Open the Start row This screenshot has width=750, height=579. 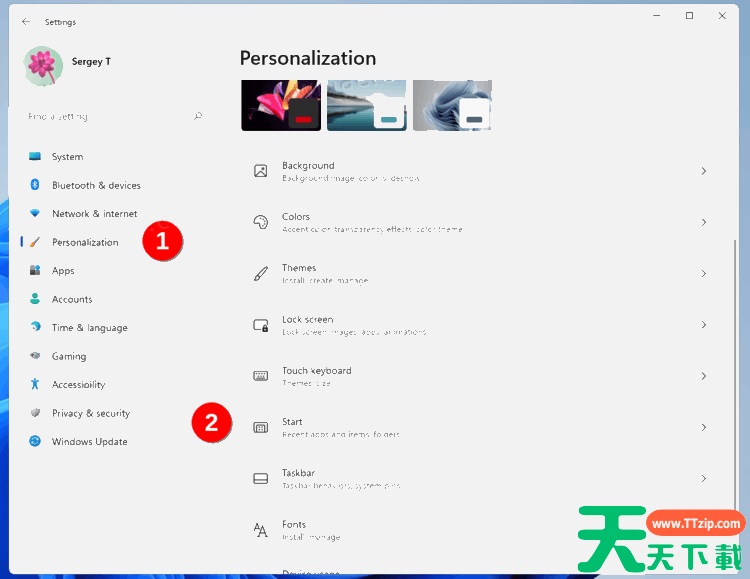tap(480, 427)
